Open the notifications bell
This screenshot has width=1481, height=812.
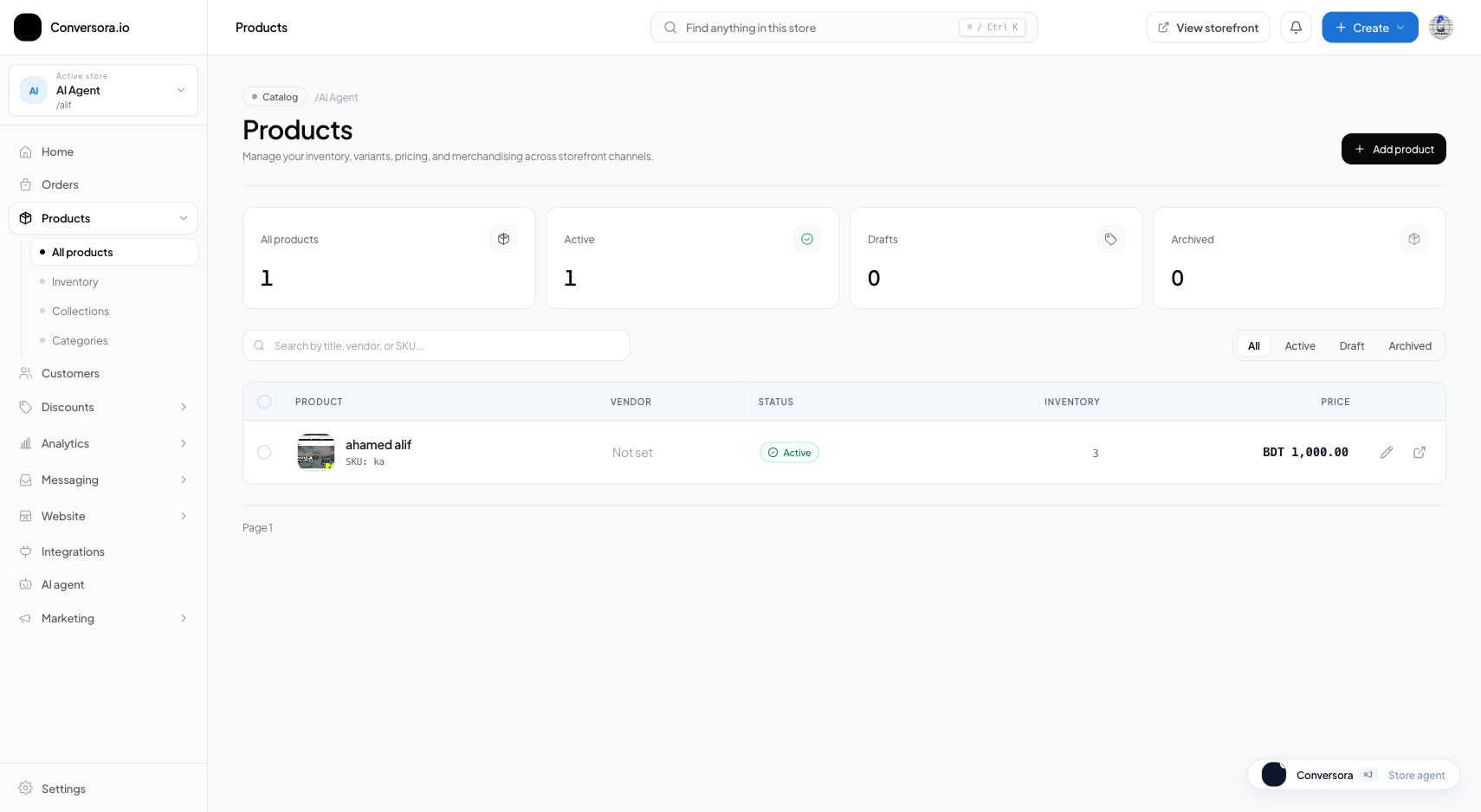tap(1296, 28)
